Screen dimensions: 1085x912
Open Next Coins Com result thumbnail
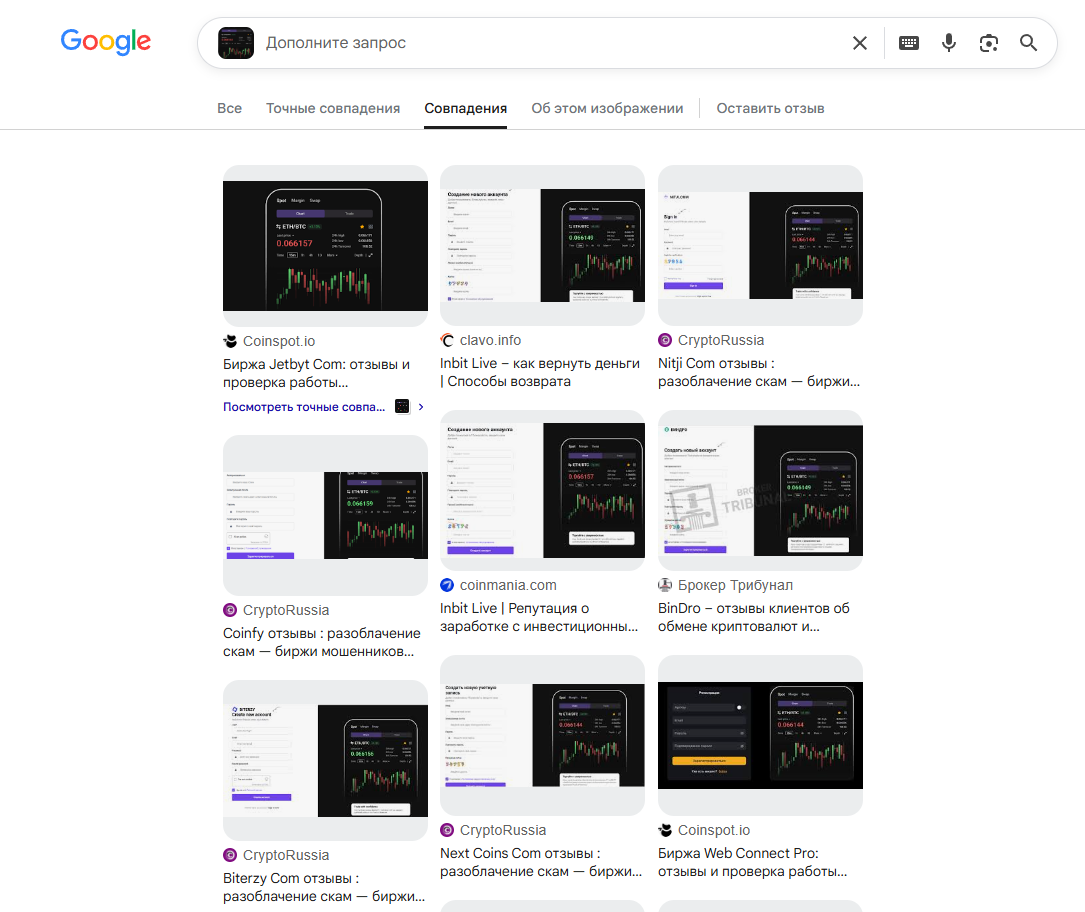(x=542, y=736)
